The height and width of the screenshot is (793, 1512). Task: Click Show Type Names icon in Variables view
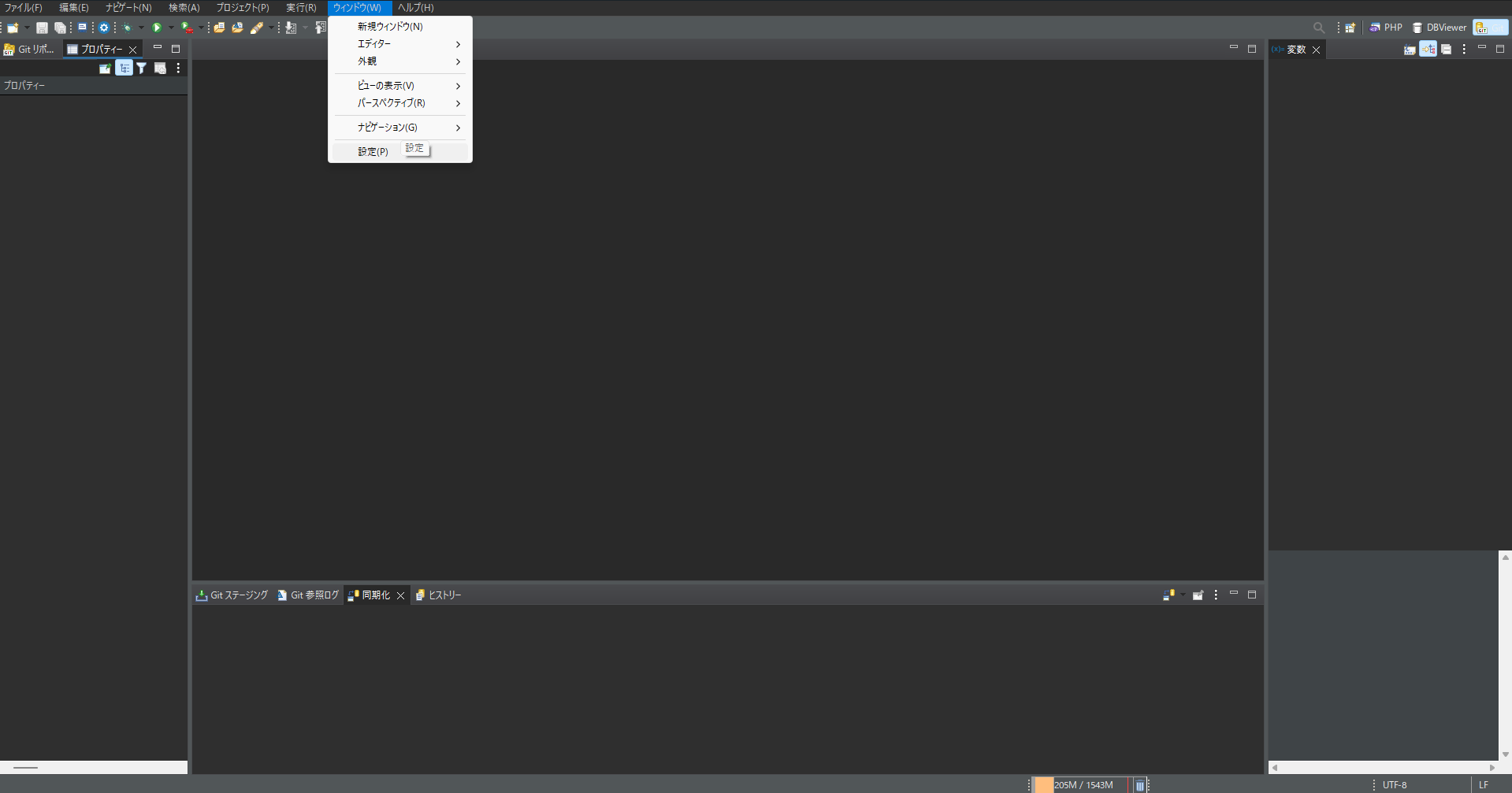1410,50
